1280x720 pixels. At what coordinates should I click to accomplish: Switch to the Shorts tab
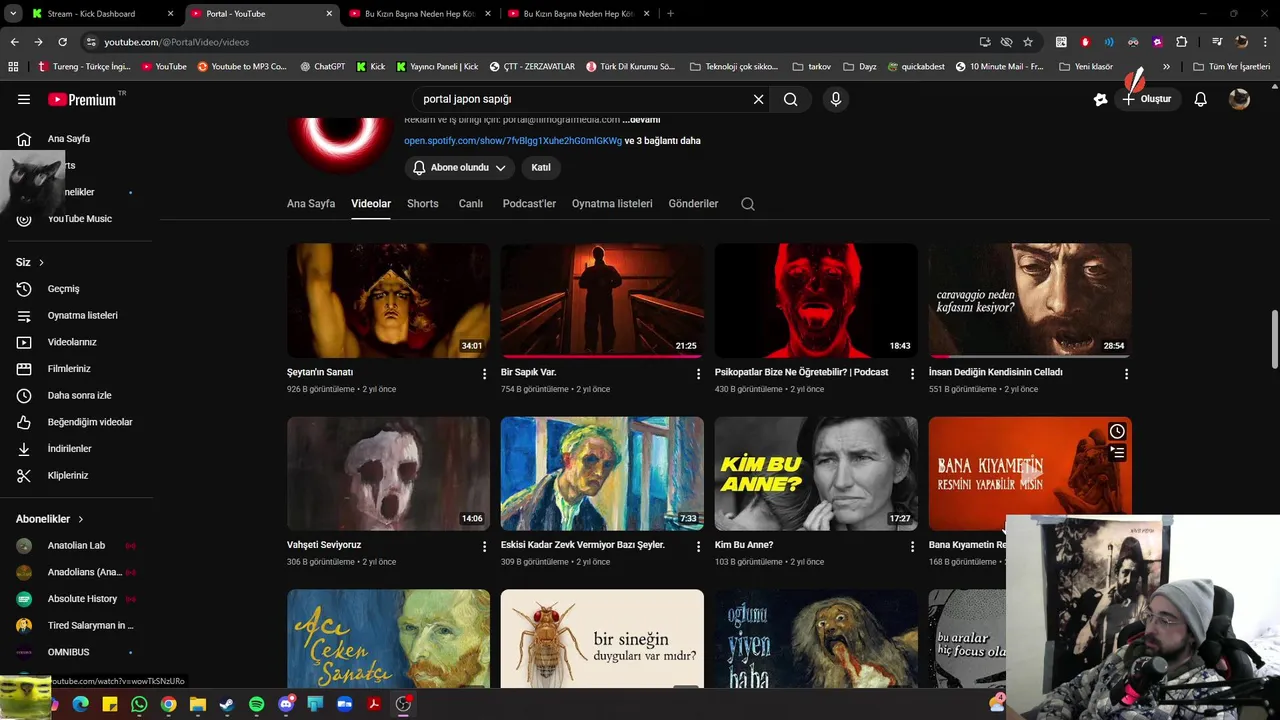423,203
